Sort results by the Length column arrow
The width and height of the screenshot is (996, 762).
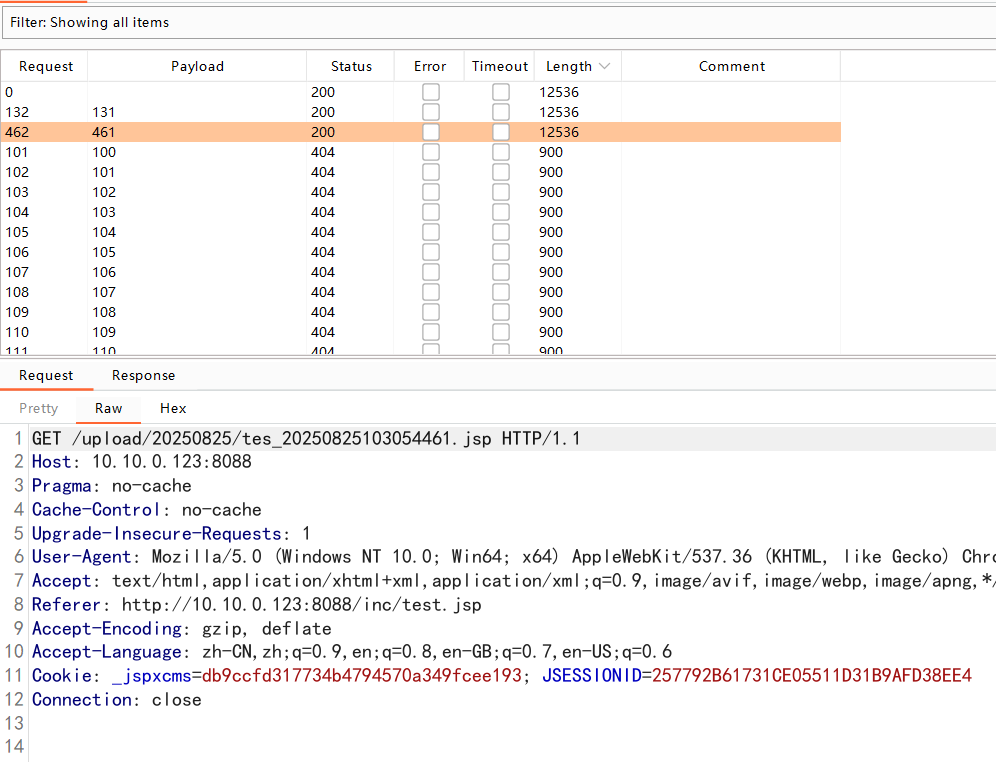click(604, 66)
